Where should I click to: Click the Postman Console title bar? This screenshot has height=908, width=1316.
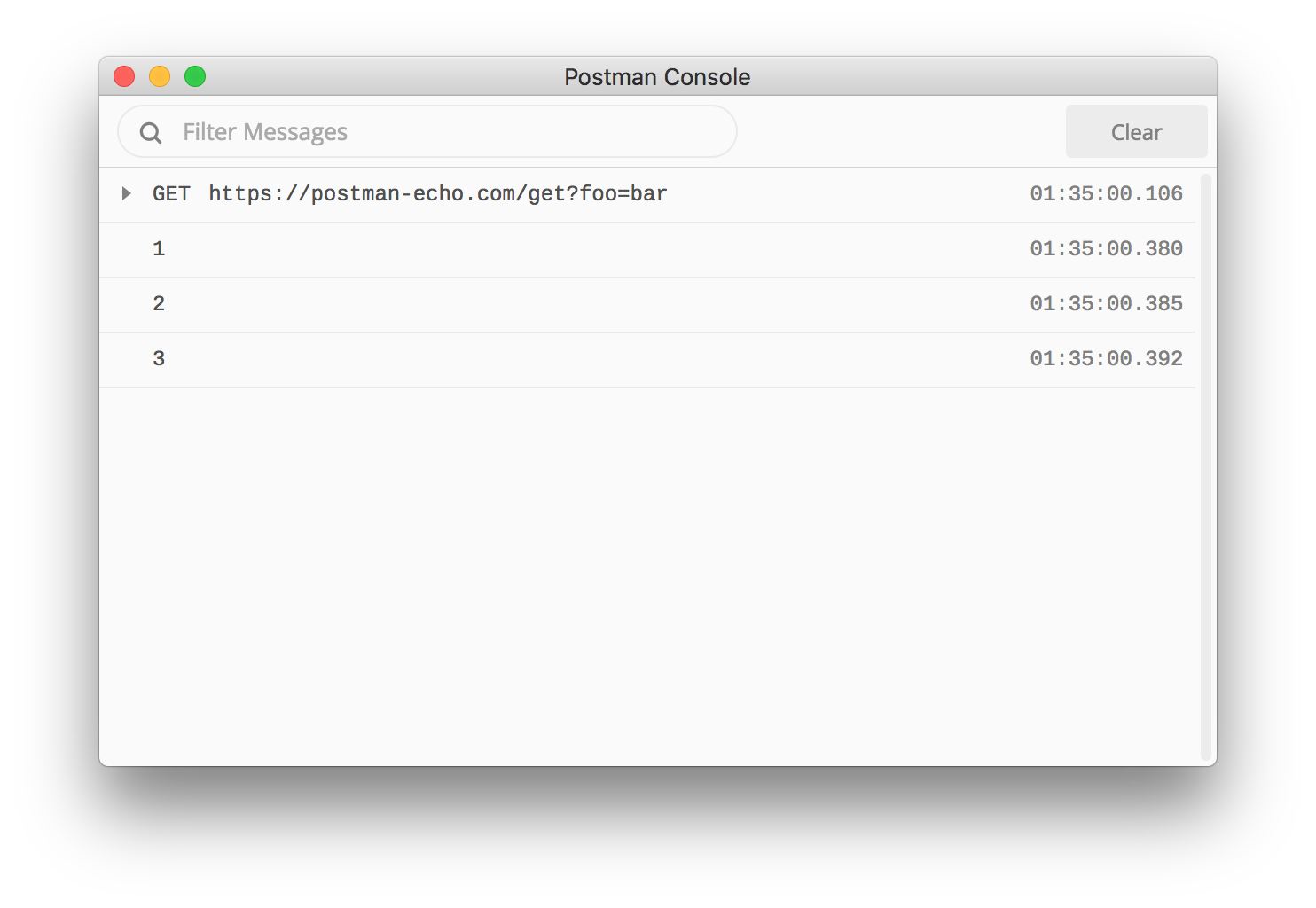(x=656, y=77)
